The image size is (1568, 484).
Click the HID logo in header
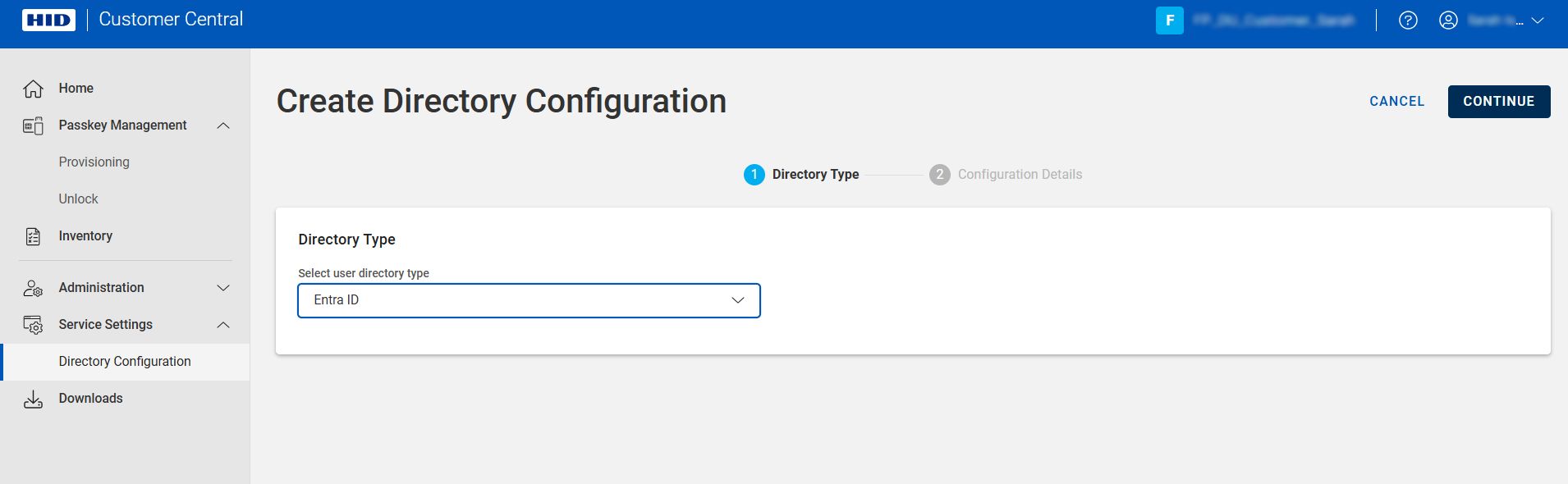click(x=48, y=20)
